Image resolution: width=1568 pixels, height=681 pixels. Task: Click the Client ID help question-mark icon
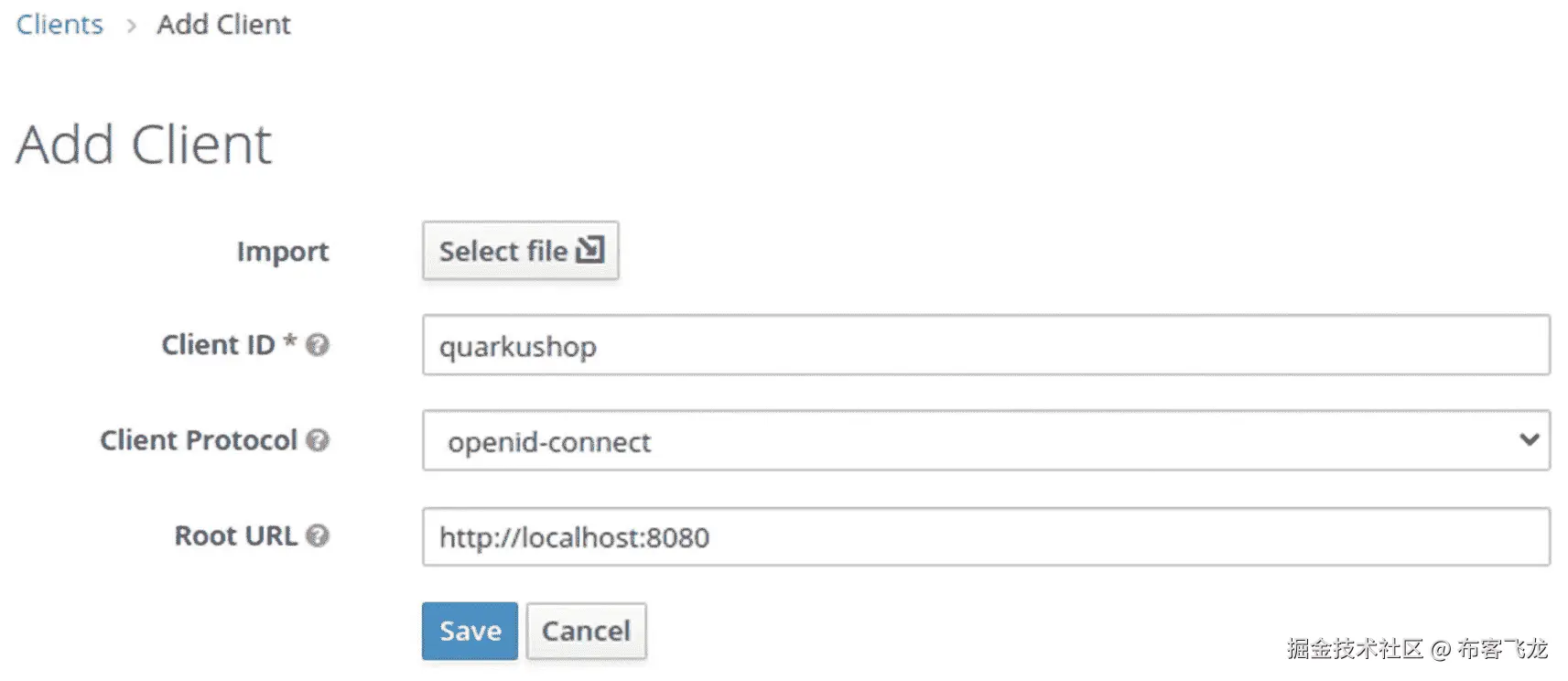318,345
